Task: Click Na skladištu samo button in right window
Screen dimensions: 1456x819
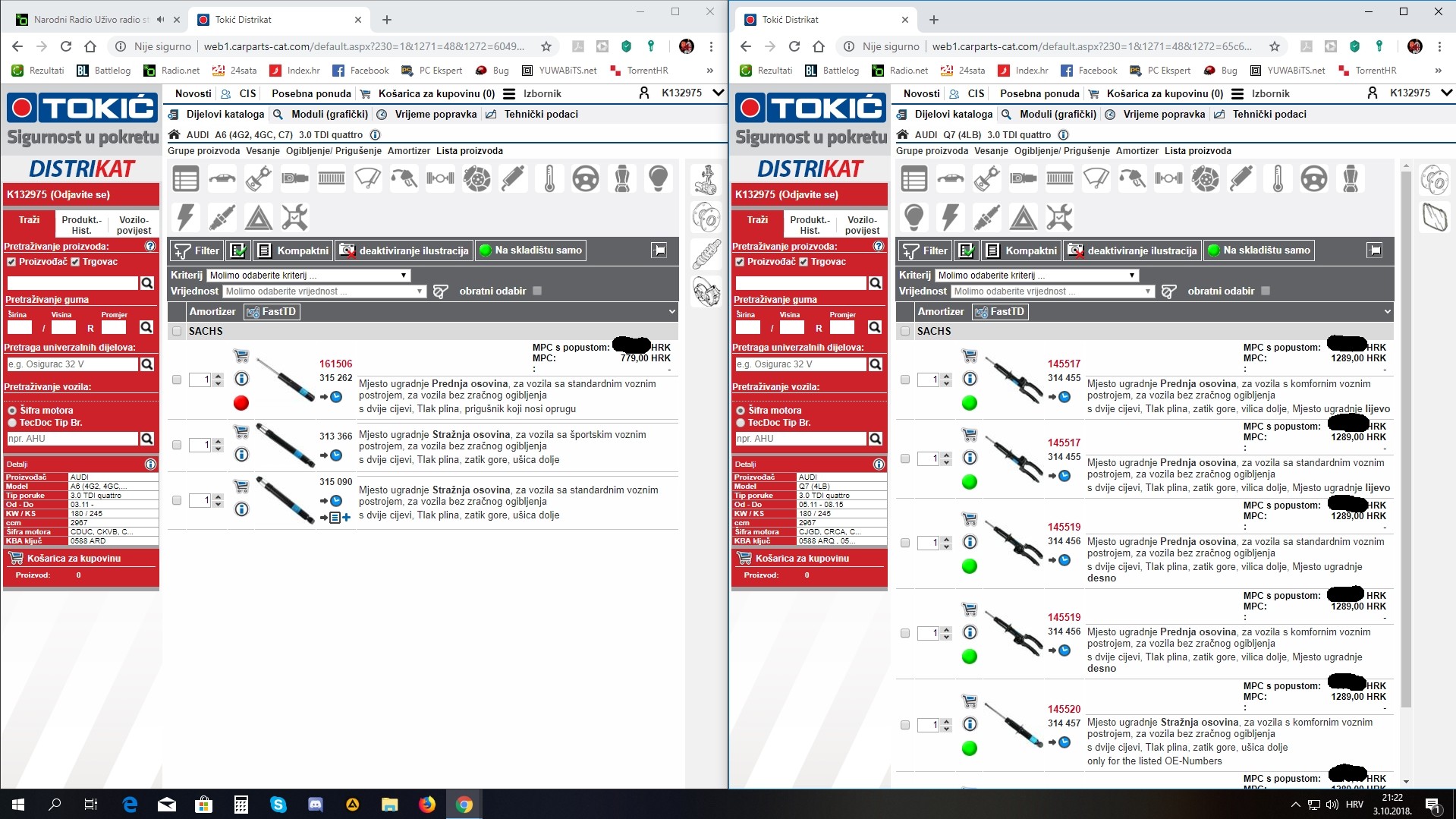Action: coord(1259,250)
